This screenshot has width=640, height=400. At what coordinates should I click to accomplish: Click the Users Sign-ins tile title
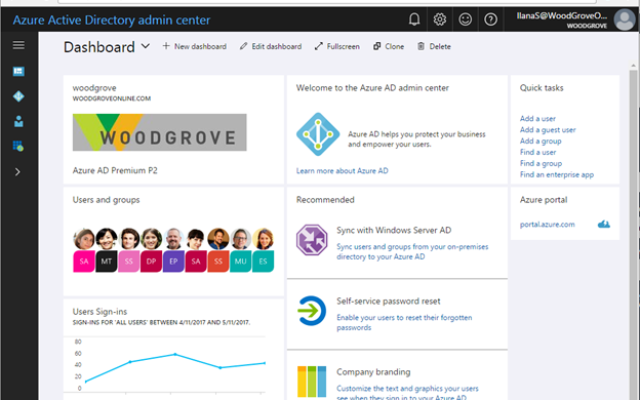(100, 311)
